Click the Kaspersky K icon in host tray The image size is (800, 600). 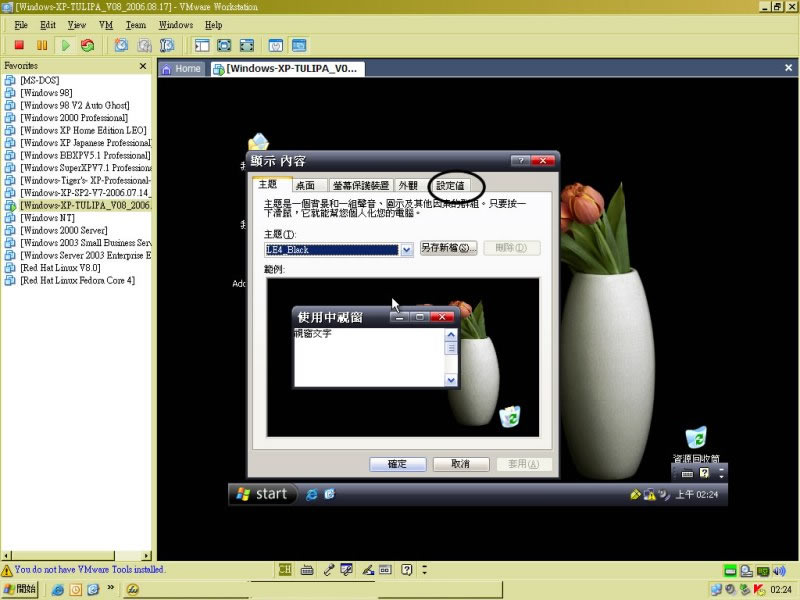coord(759,589)
